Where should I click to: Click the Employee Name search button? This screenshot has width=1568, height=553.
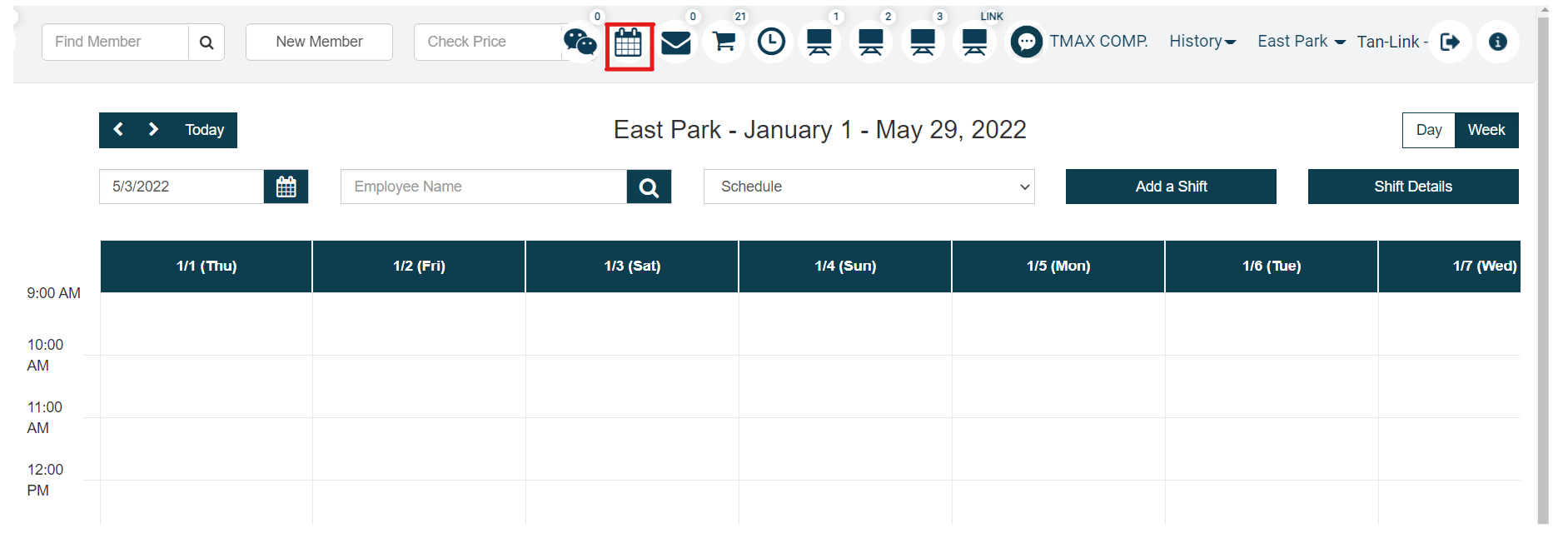649,187
